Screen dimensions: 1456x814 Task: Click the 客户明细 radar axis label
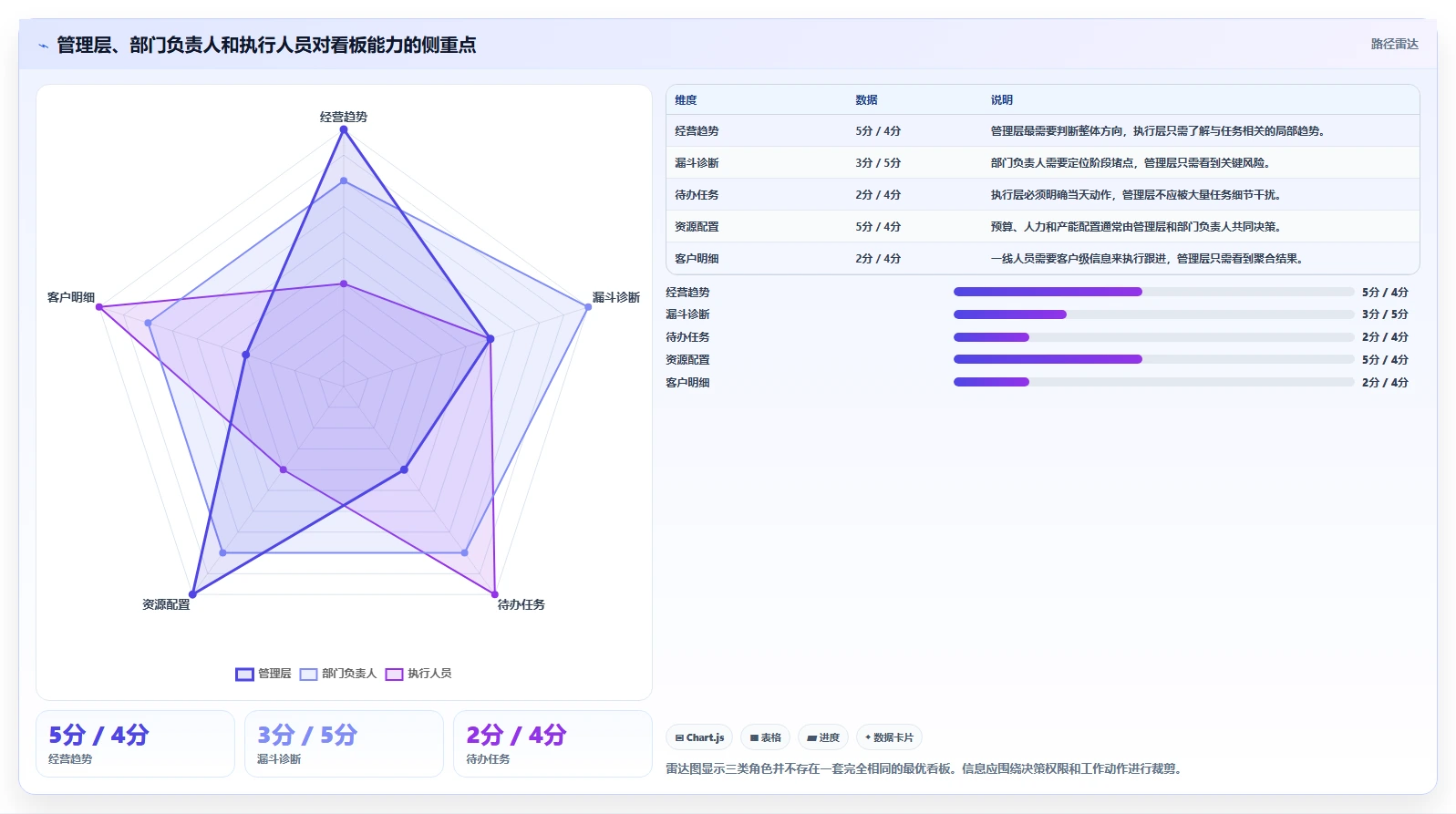pyautogui.click(x=71, y=297)
